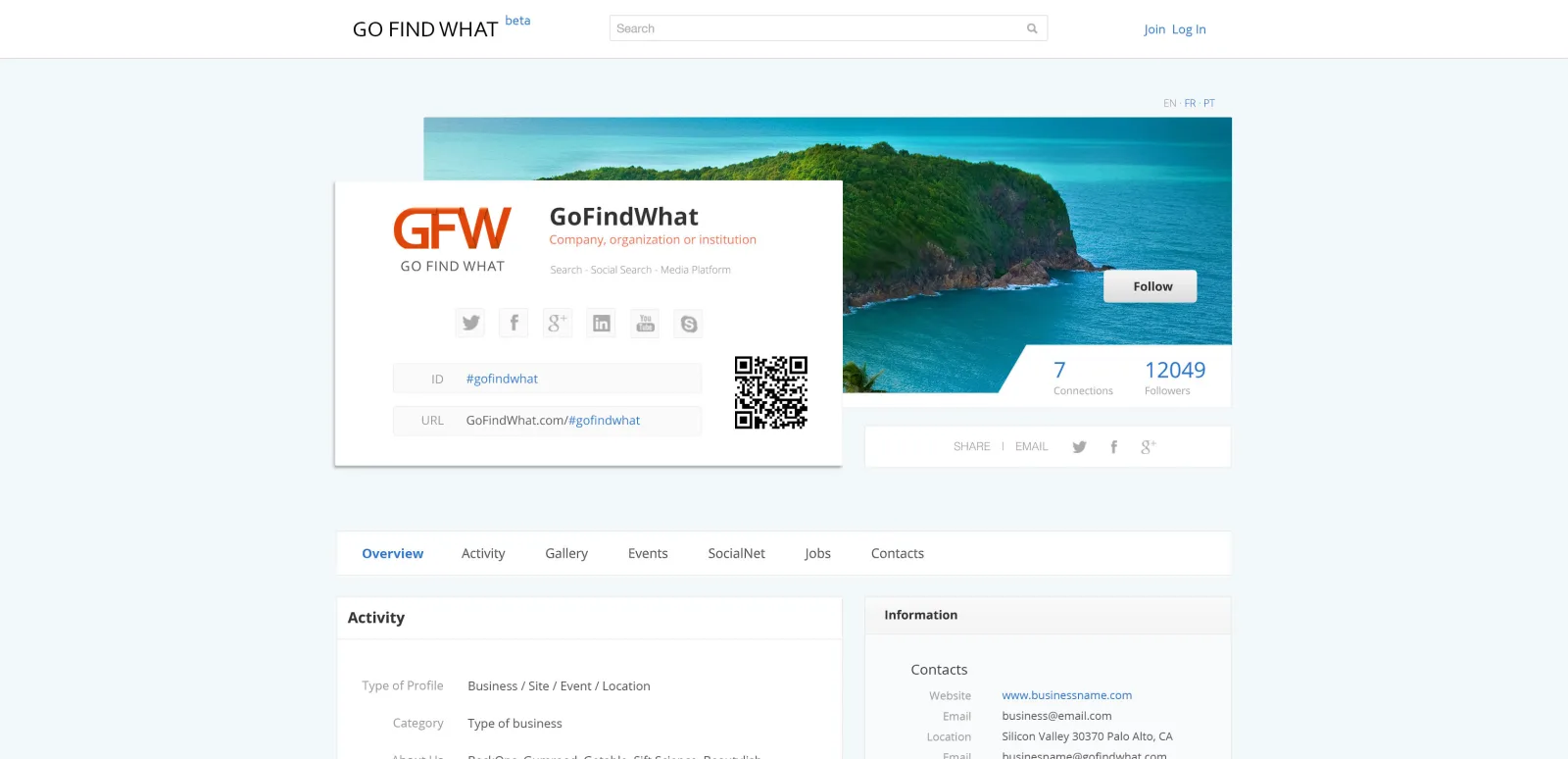Open the GoFindWhat.com/#gofindwhat URL
Viewport: 1568px width, 759px height.
(553, 420)
